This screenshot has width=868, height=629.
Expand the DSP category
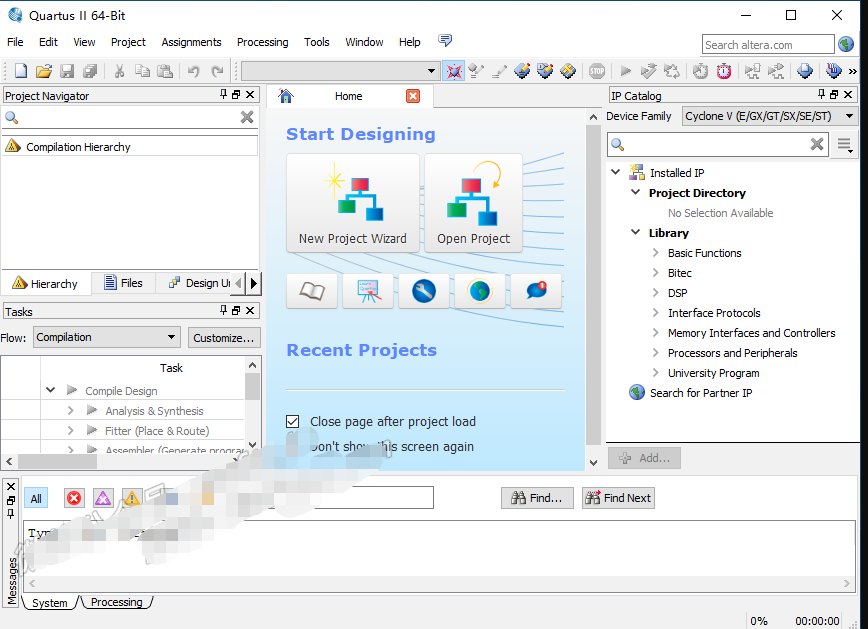coord(655,292)
